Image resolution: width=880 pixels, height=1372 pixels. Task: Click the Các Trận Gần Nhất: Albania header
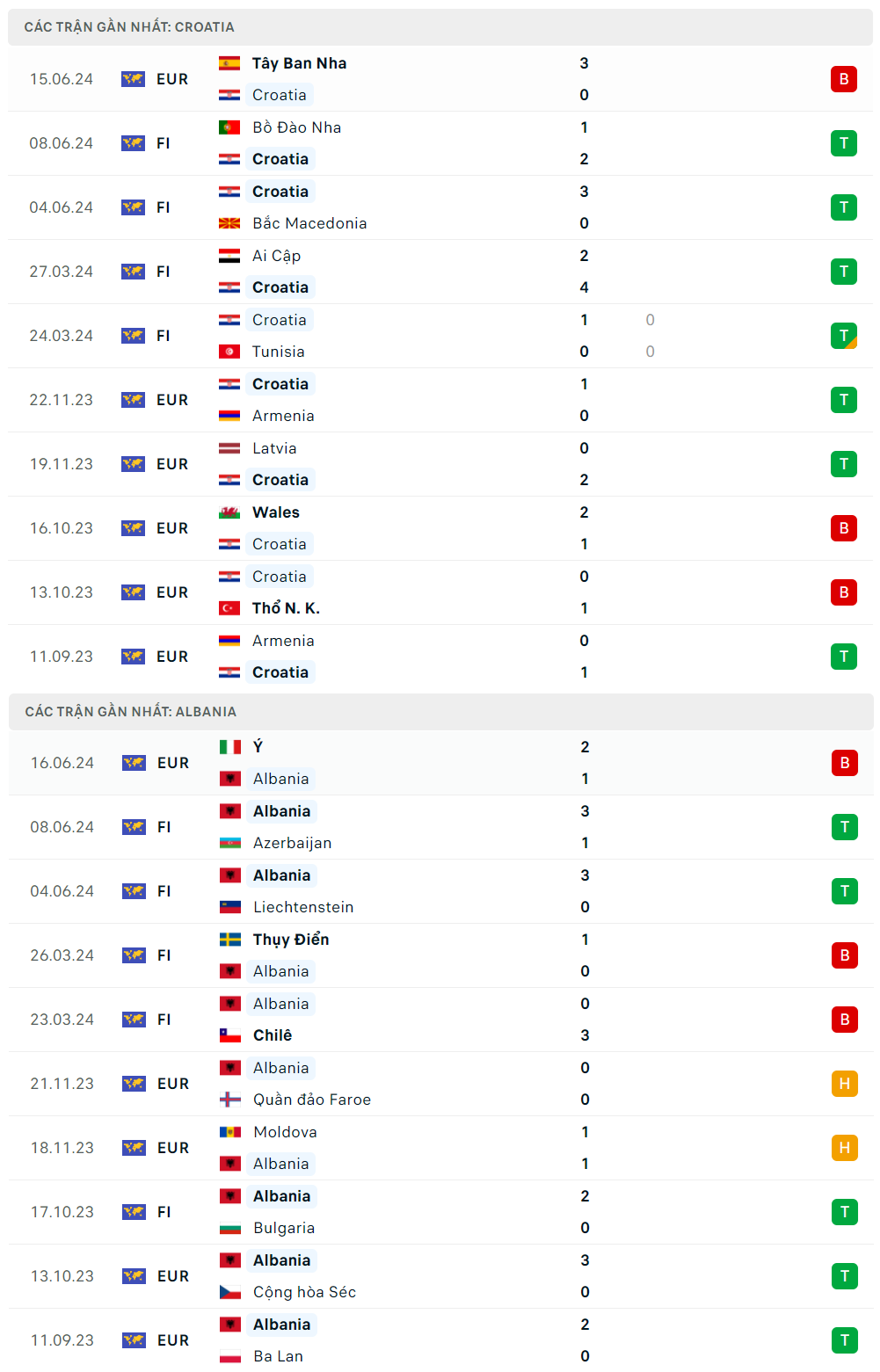point(130,712)
